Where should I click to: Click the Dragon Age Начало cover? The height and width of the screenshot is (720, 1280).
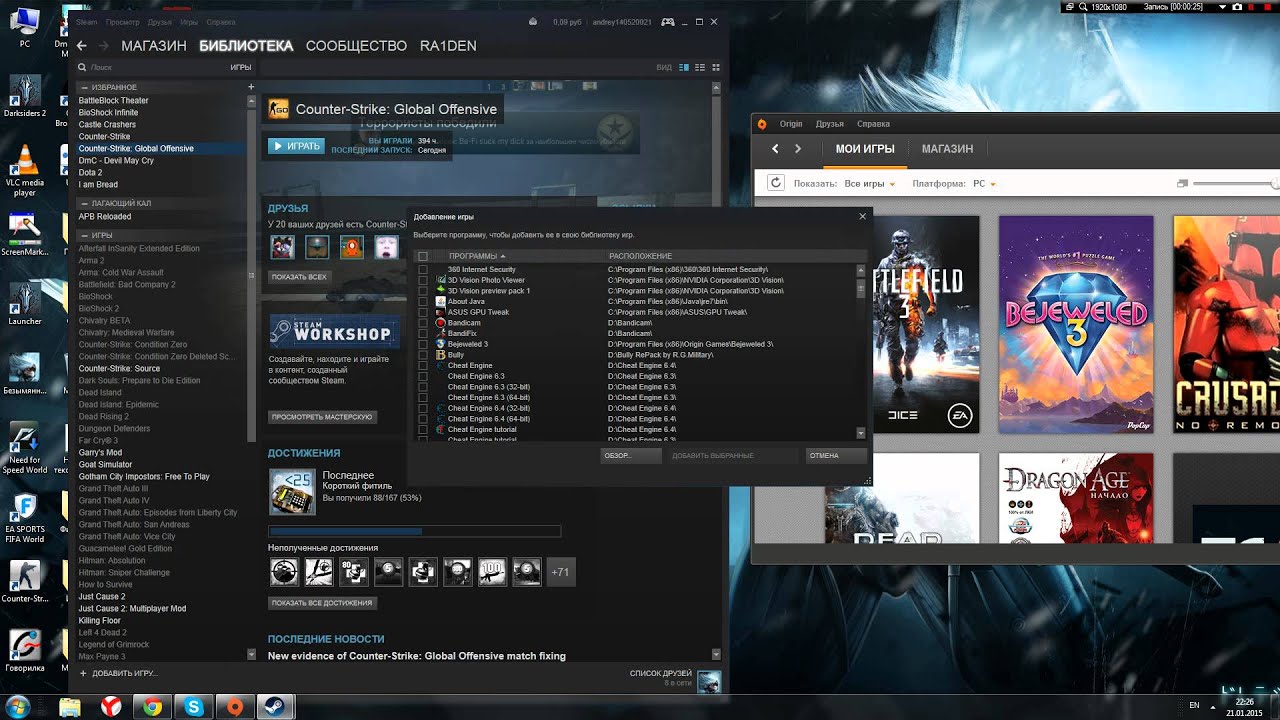click(1076, 498)
